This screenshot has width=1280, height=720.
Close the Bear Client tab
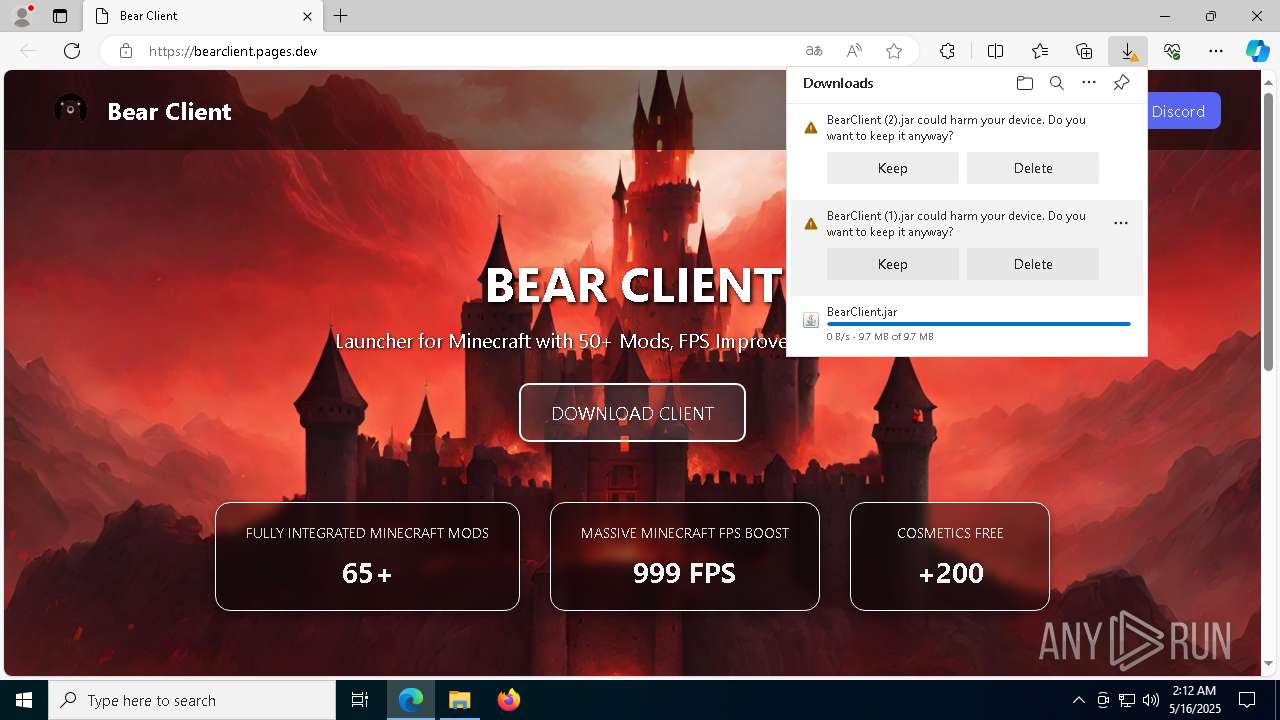click(x=308, y=16)
